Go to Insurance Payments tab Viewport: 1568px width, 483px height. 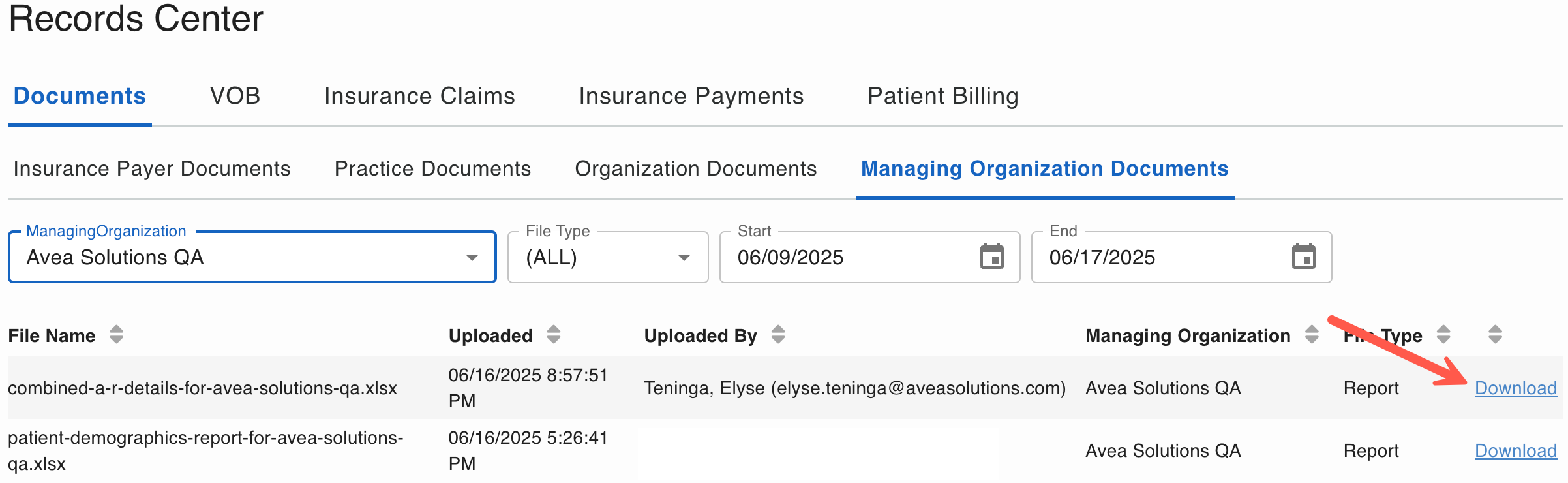pos(691,96)
